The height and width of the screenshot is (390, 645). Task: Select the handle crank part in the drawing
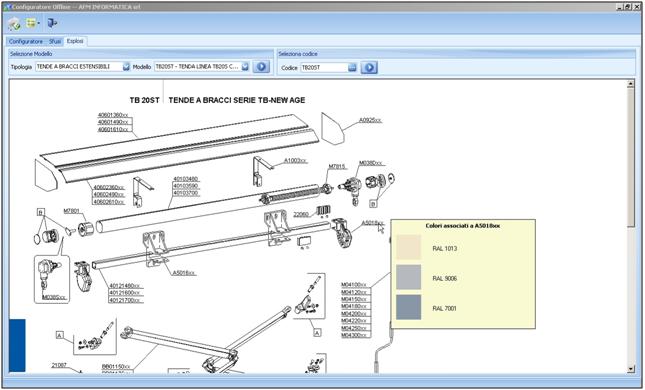[x=383, y=348]
